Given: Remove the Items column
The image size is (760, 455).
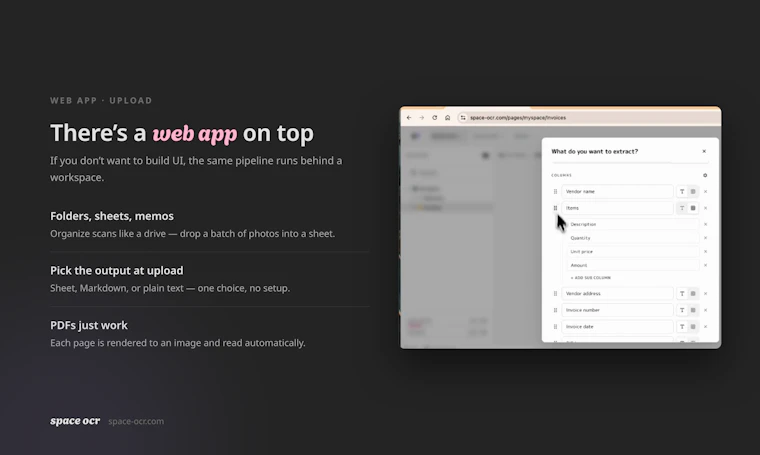Looking at the screenshot, I should pyautogui.click(x=706, y=208).
